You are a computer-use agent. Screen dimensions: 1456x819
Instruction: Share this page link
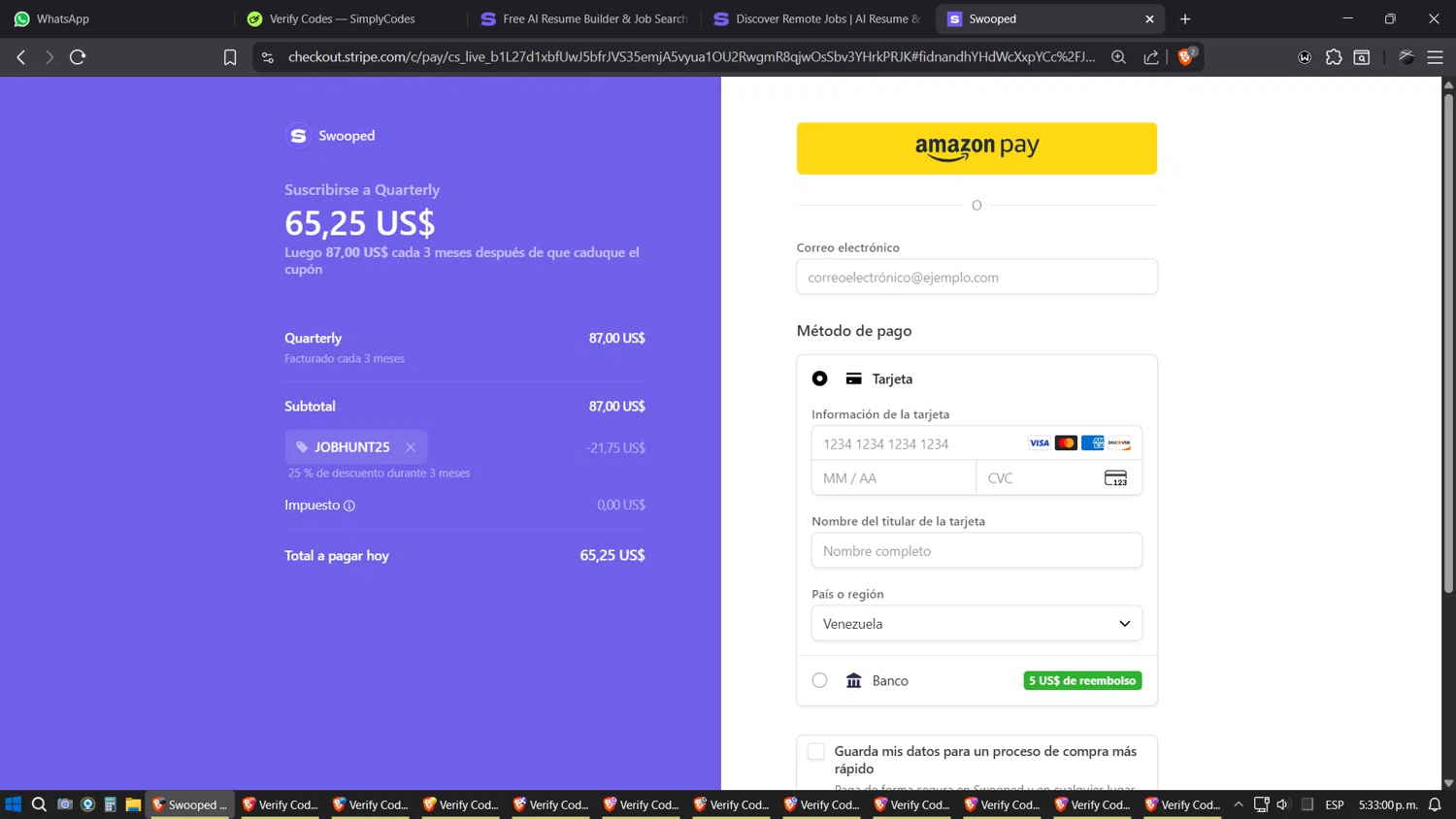[1151, 57]
